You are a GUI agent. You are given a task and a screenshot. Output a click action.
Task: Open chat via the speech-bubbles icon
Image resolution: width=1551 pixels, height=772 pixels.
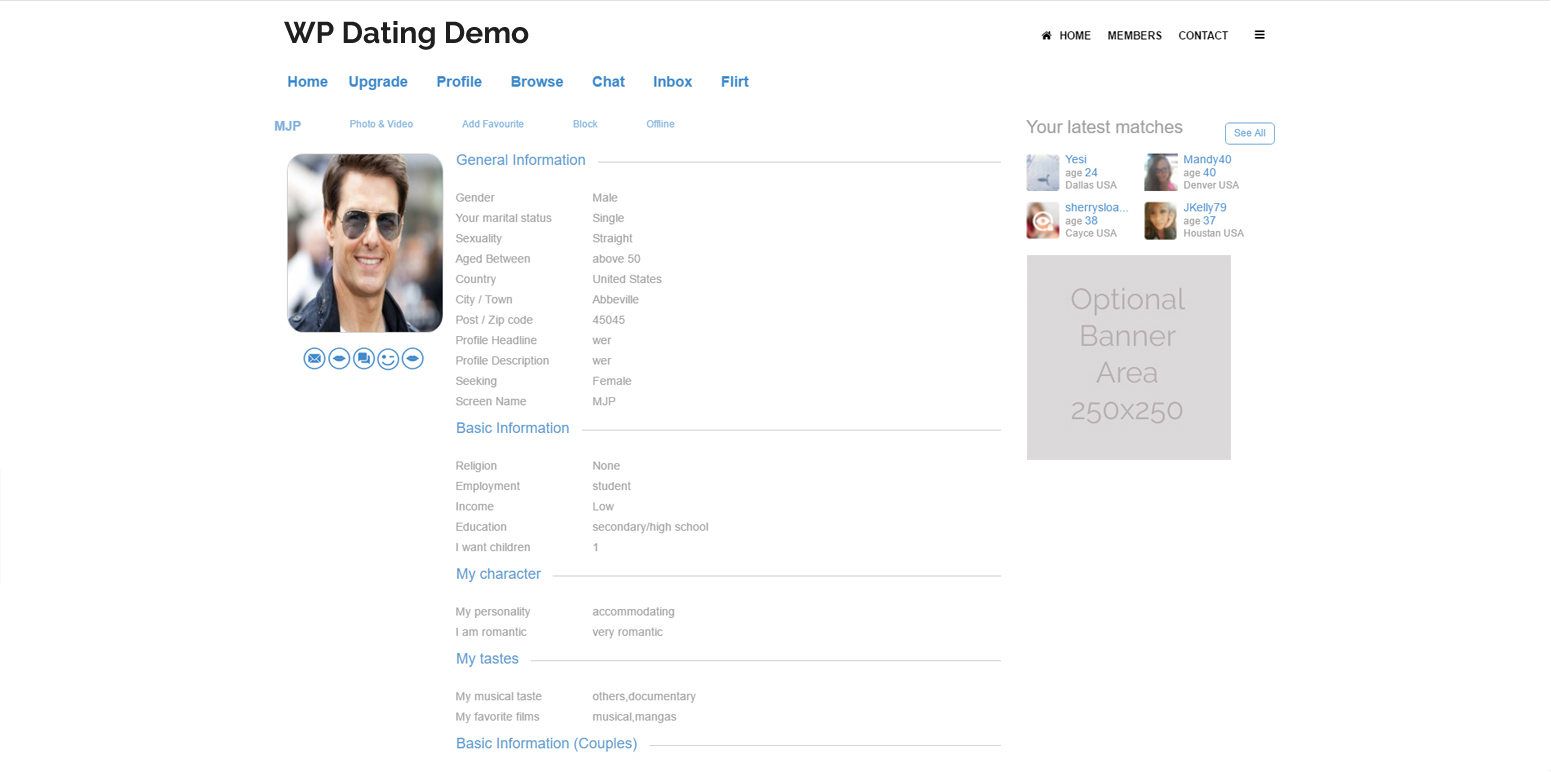(x=364, y=358)
